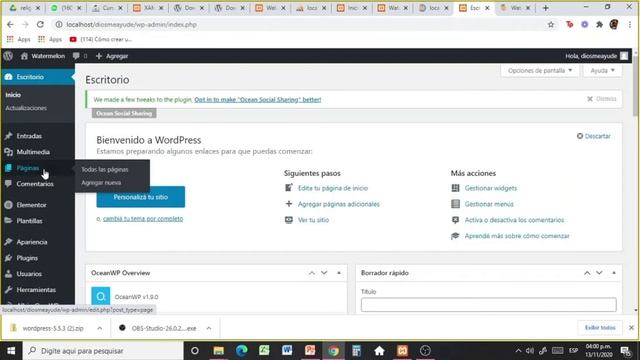Image resolution: width=640 pixels, height=360 pixels.
Task: Move Borrador rápido panel down
Action: [599, 273]
